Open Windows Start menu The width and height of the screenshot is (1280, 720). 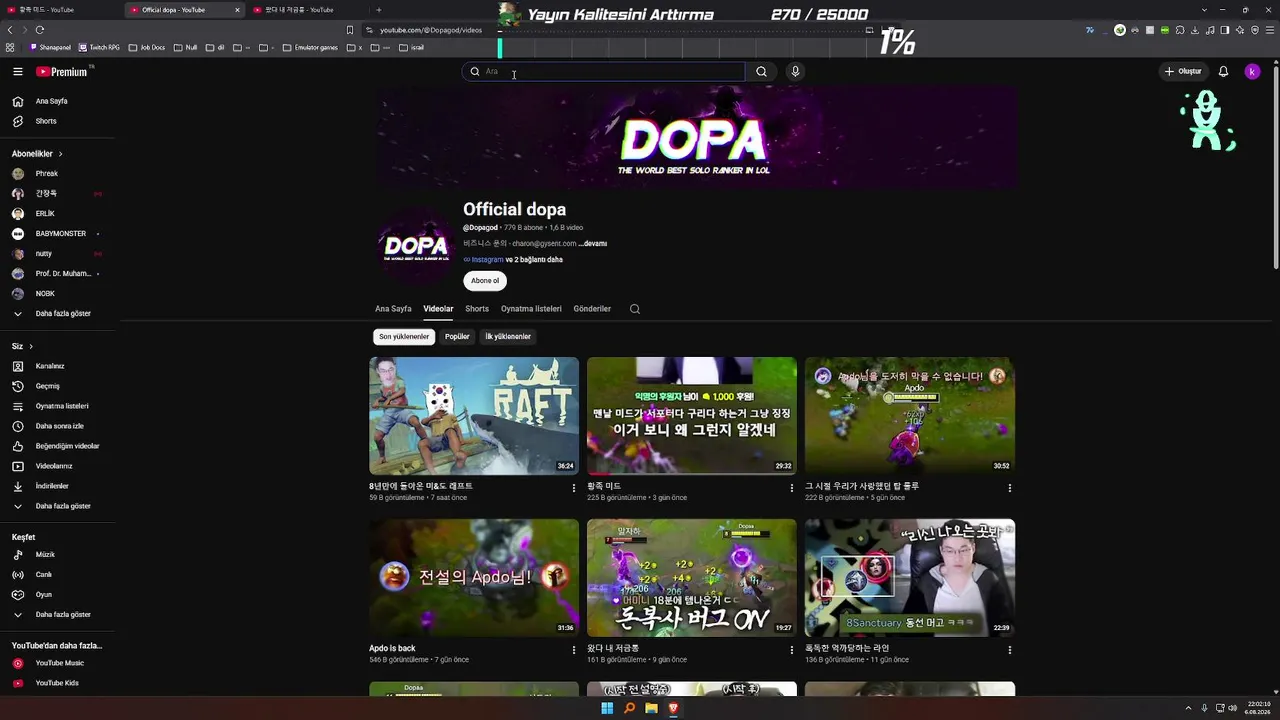607,708
